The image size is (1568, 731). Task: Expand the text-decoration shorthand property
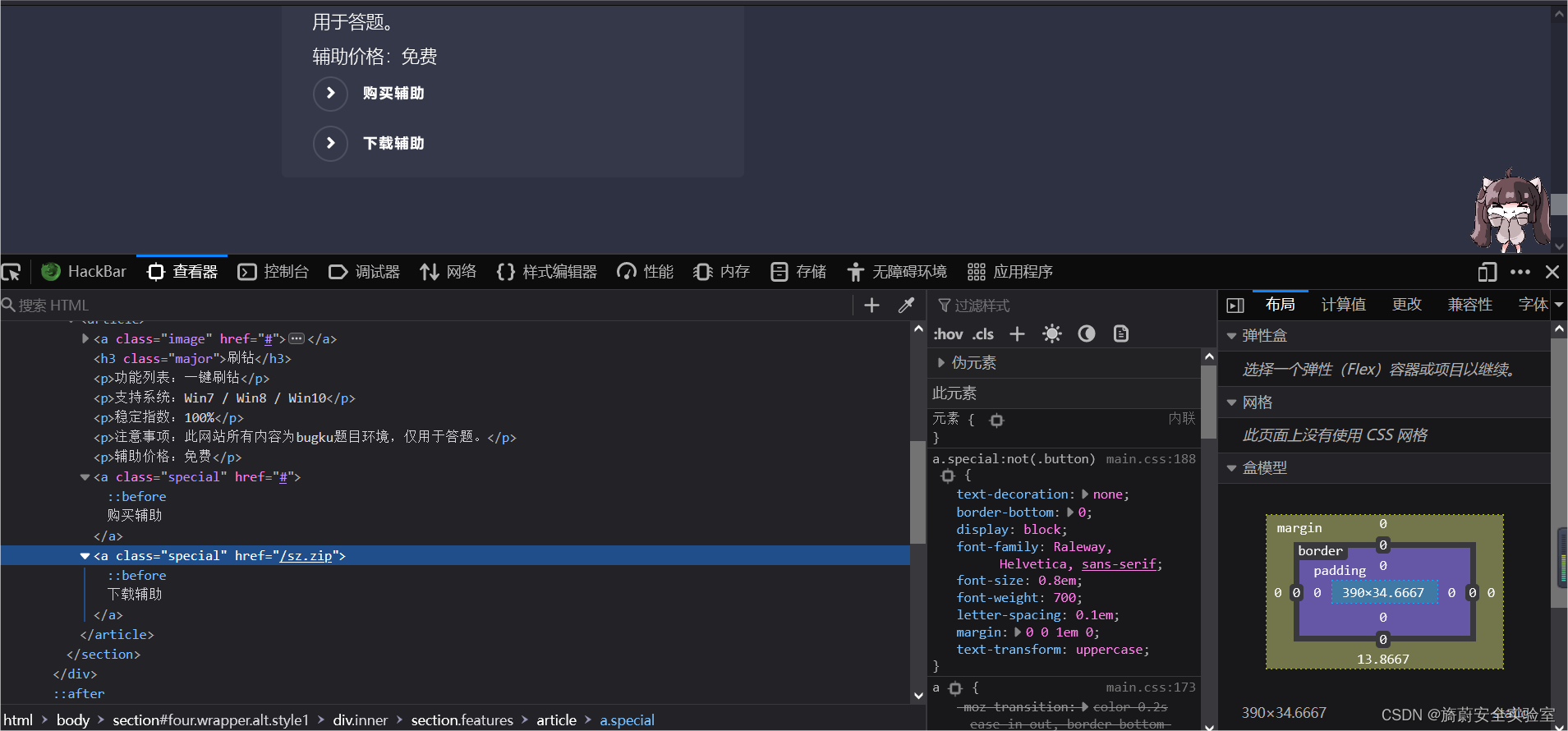(1085, 494)
